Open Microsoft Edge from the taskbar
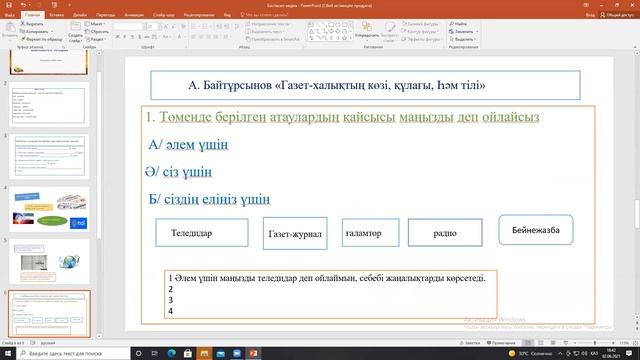 pyautogui.click(x=171, y=353)
